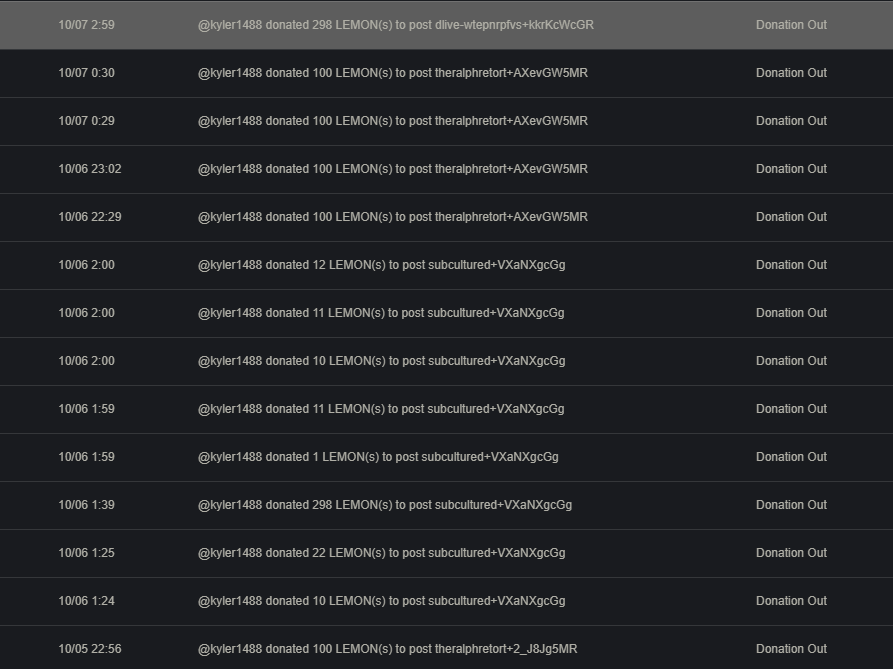Click Donation Out in the 10/06 2:00 10 LEMON row
893x669 pixels.
point(791,361)
